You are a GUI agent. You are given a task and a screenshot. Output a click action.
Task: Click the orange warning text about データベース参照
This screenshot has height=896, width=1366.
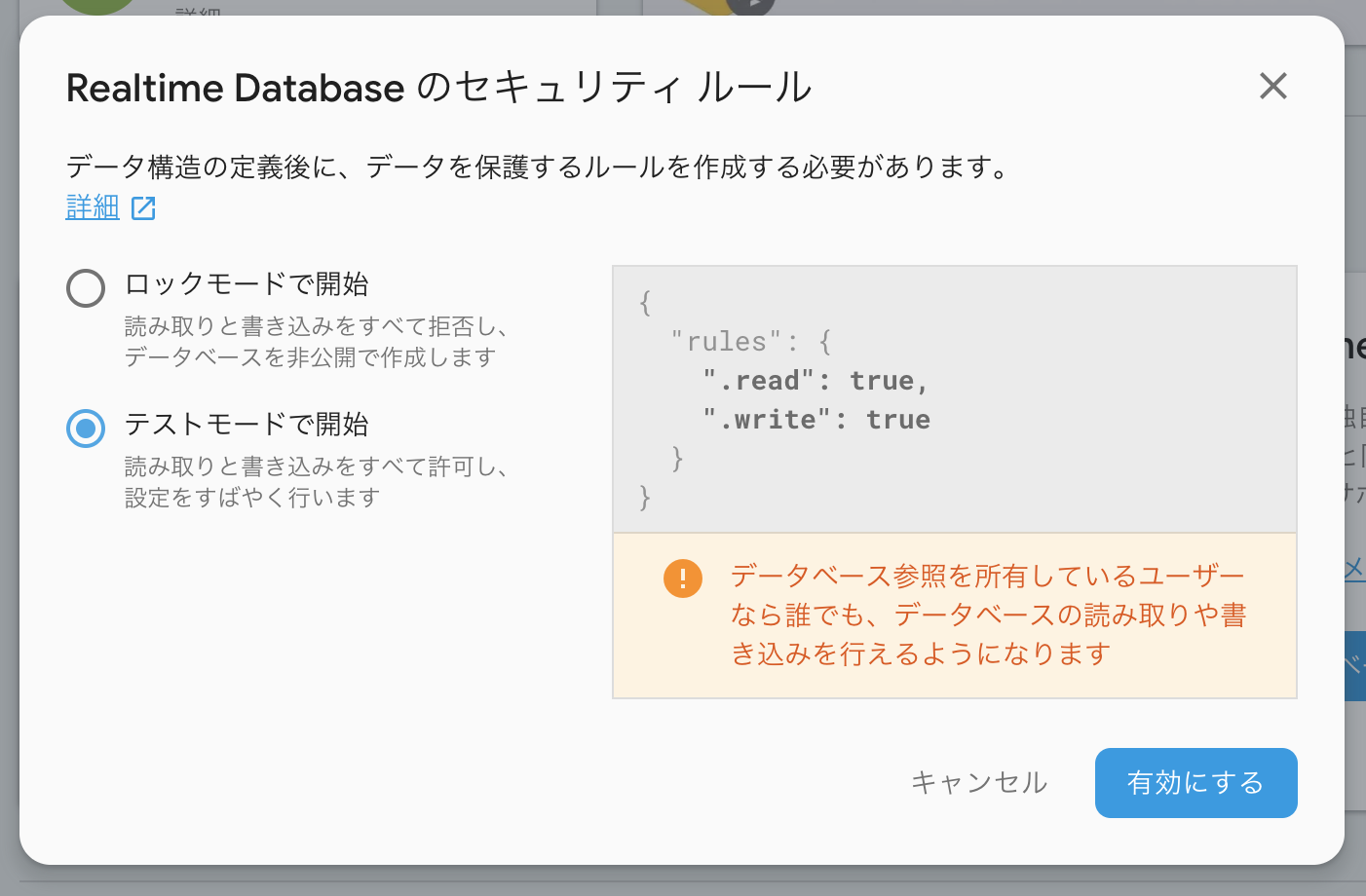[x=988, y=615]
